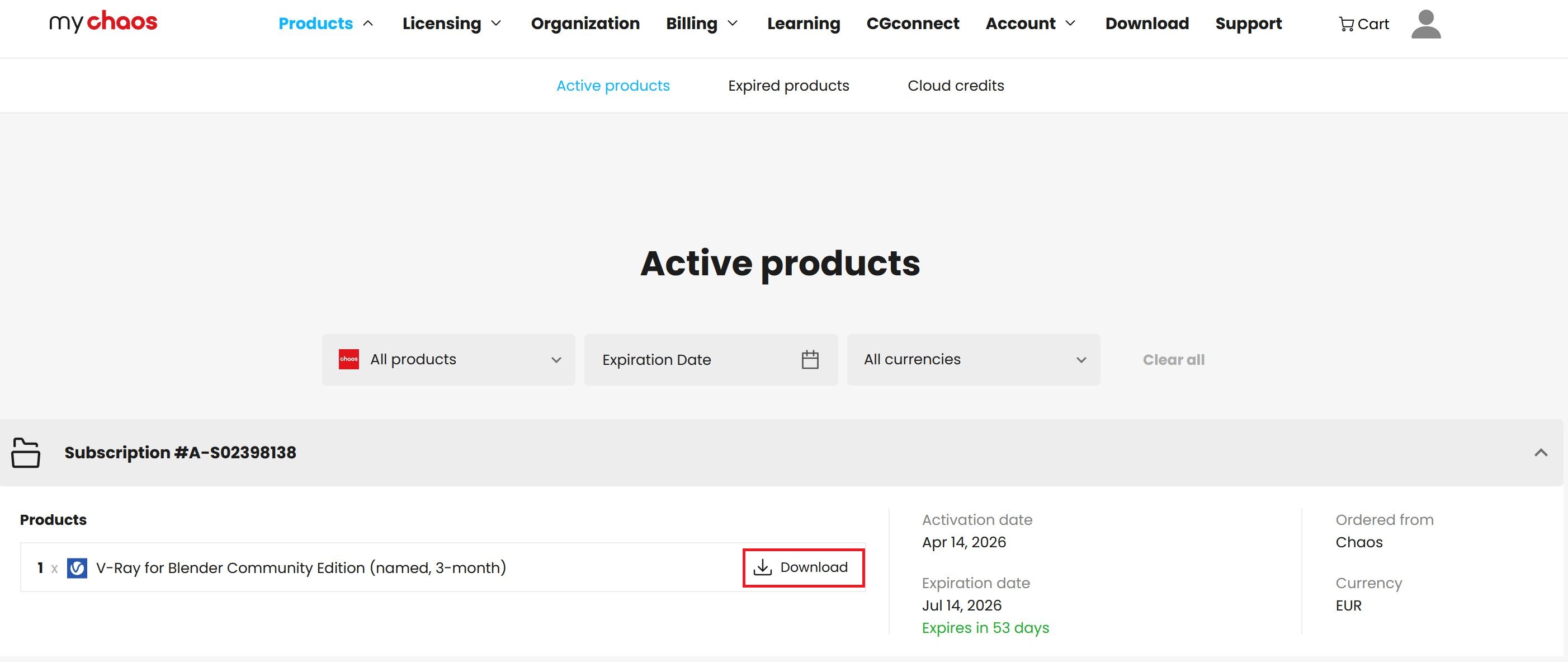Open the All products dropdown
This screenshot has width=1568, height=662.
pyautogui.click(x=448, y=359)
